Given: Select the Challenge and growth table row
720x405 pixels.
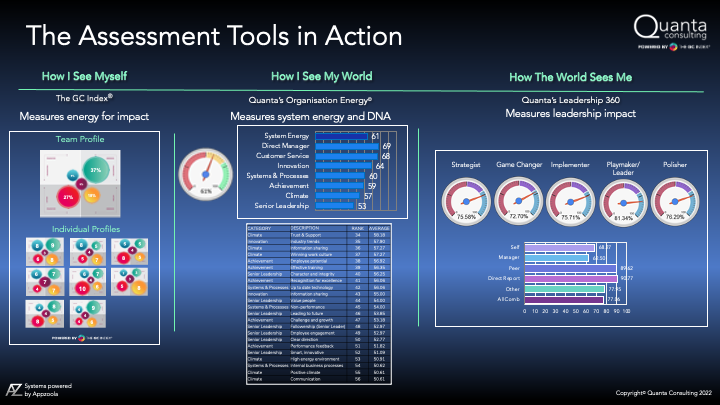Looking at the screenshot, I should (319, 320).
